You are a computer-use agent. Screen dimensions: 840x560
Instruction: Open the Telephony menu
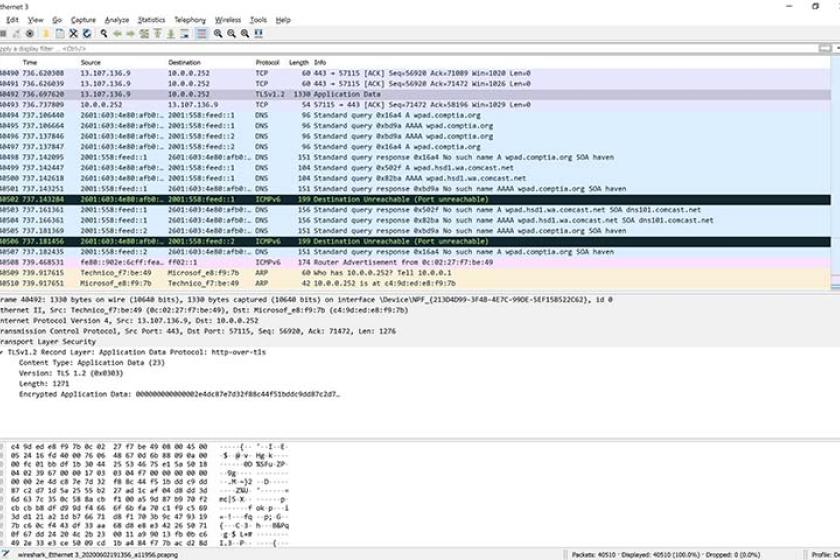click(190, 20)
